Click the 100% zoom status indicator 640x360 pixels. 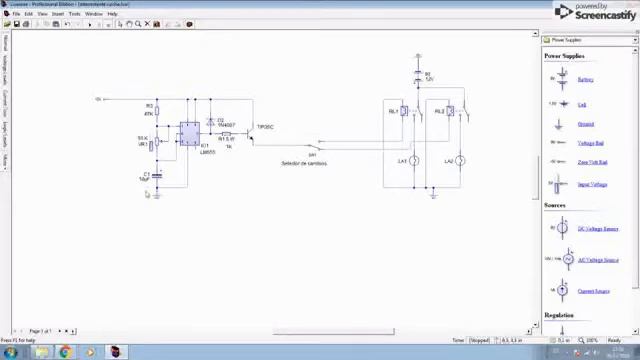pyautogui.click(x=588, y=340)
